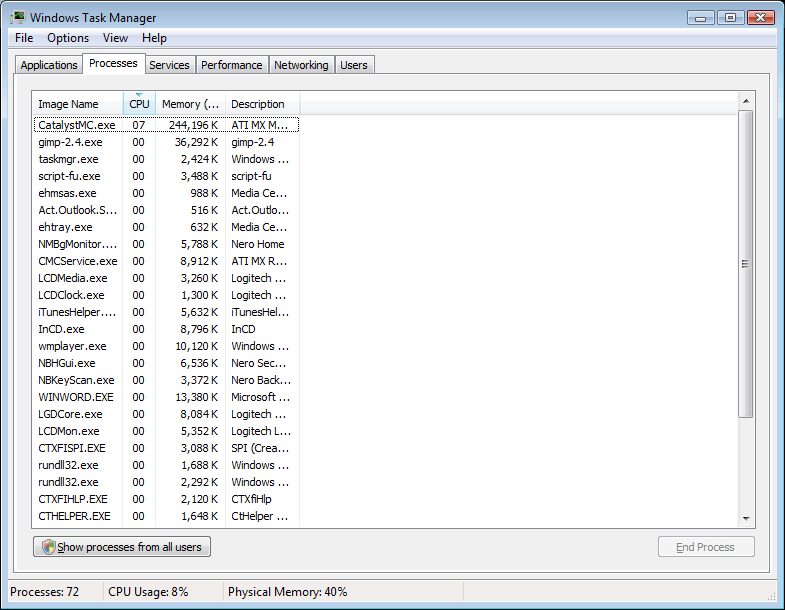Select the LCDClock.exe process
Screen dimensions: 785x610
pos(166,295)
